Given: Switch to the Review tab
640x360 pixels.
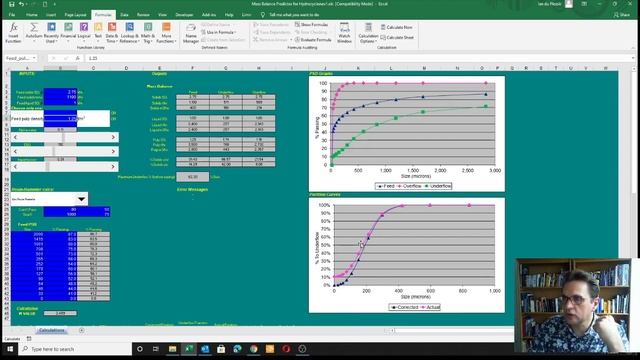Looking at the screenshot, I should coord(143,15).
